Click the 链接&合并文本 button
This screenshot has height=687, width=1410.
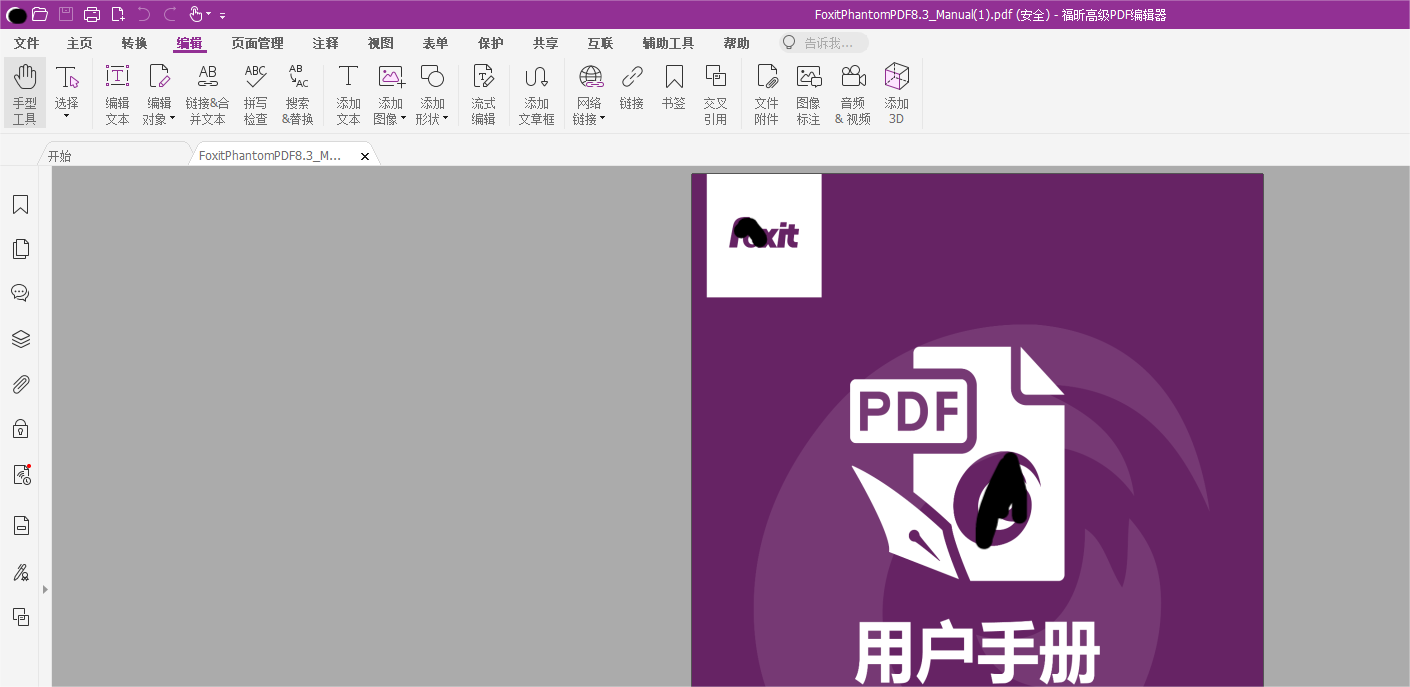[x=207, y=93]
